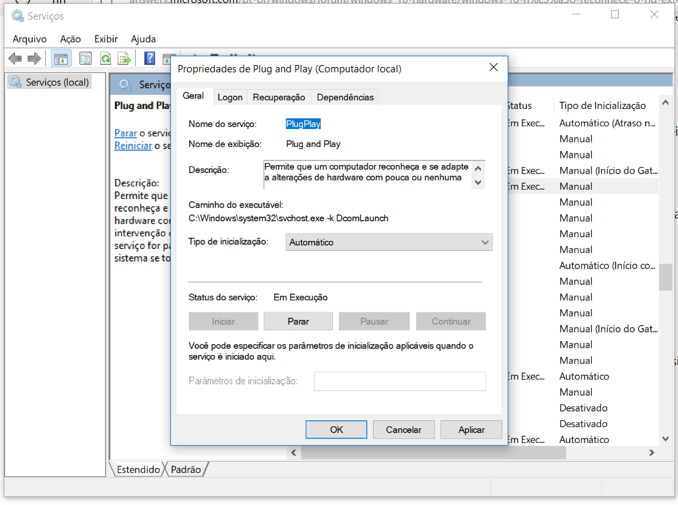The height and width of the screenshot is (505, 678).
Task: Click the Continuar button
Action: pyautogui.click(x=451, y=321)
